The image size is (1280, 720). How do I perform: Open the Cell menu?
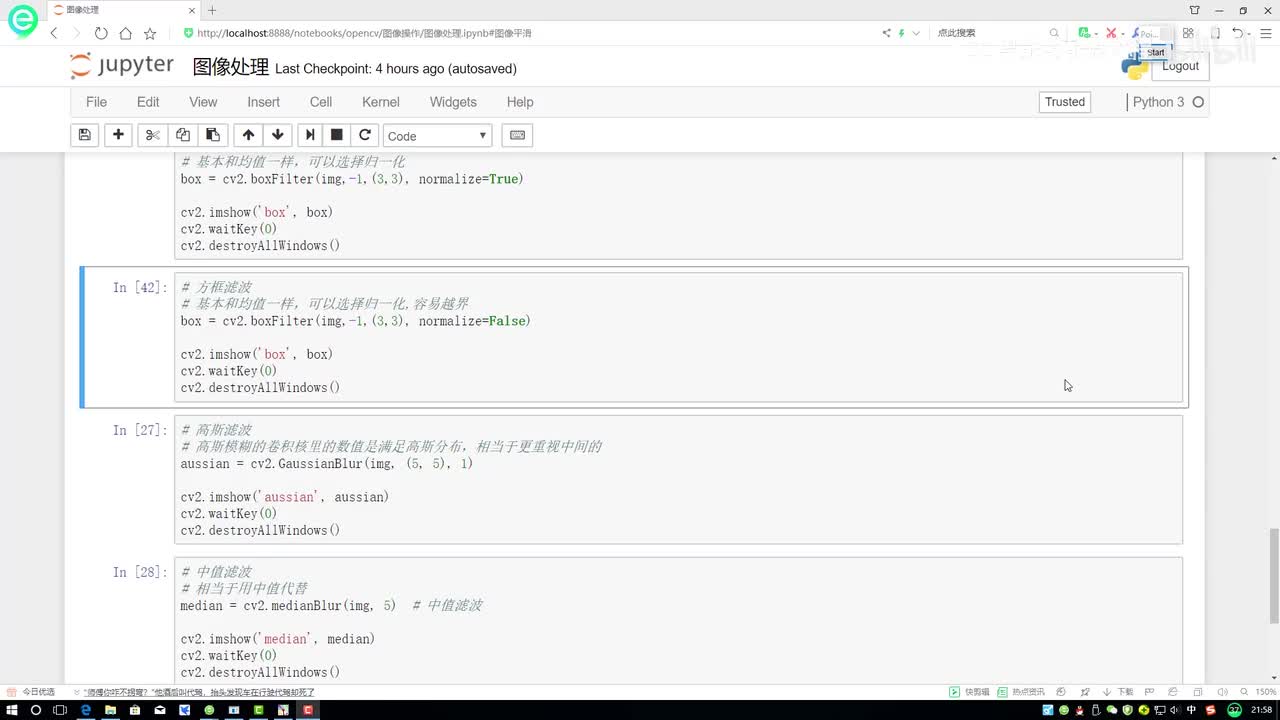coord(321,102)
